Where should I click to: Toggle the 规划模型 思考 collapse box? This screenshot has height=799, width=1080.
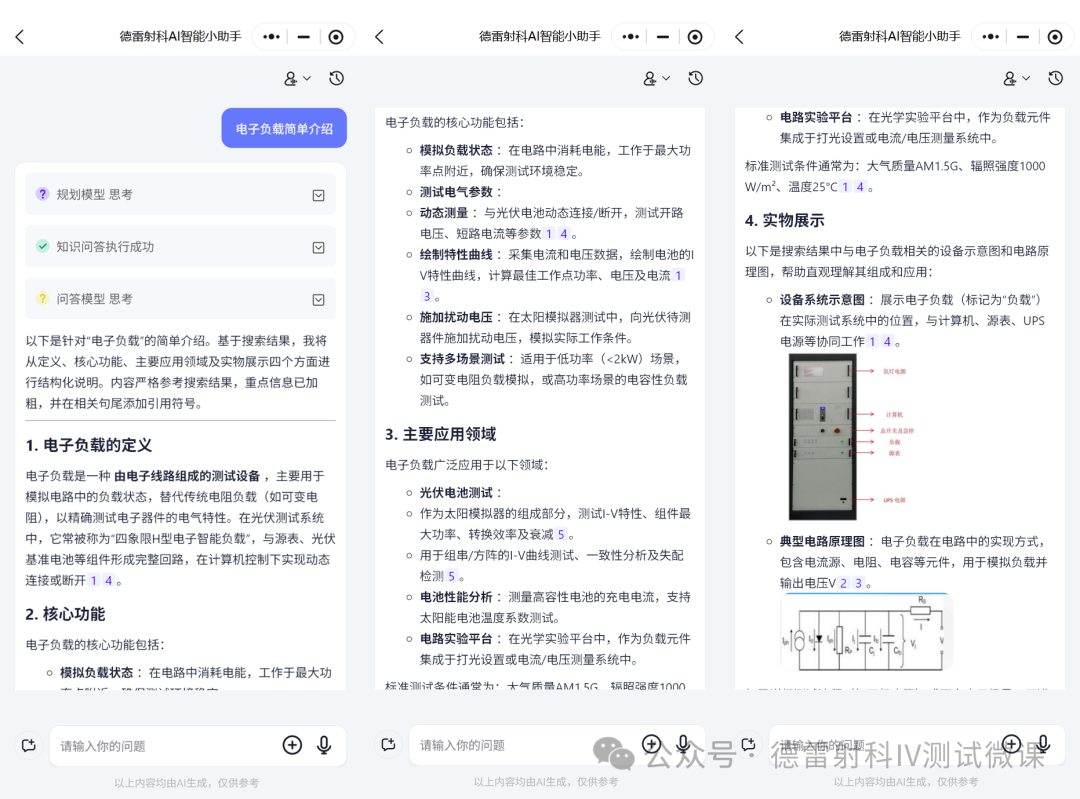[318, 195]
